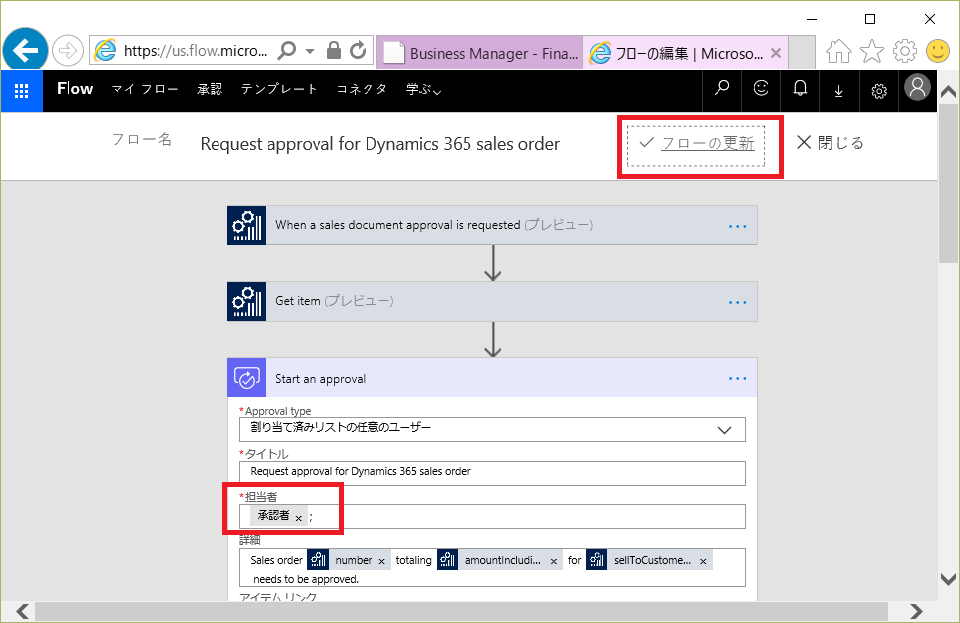The width and height of the screenshot is (960, 623).
Task: Click the Flow home logo text
Action: (75, 89)
